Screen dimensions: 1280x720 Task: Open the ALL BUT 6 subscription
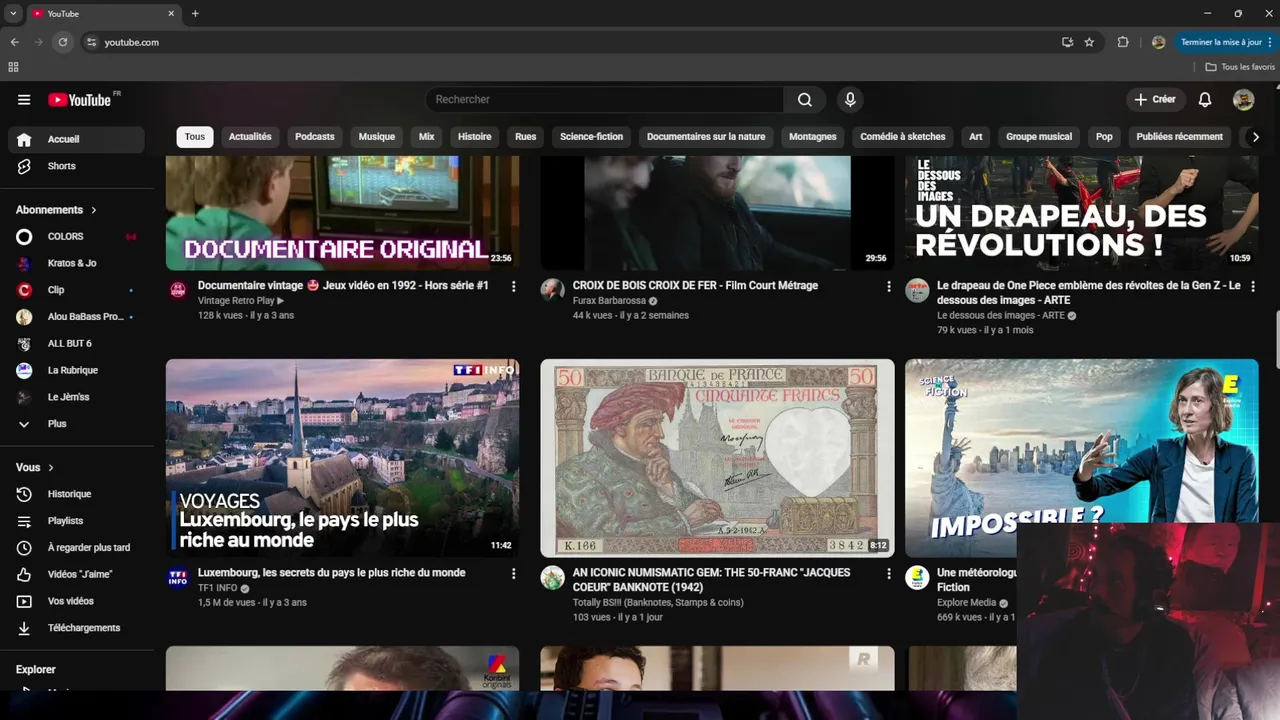(76, 343)
